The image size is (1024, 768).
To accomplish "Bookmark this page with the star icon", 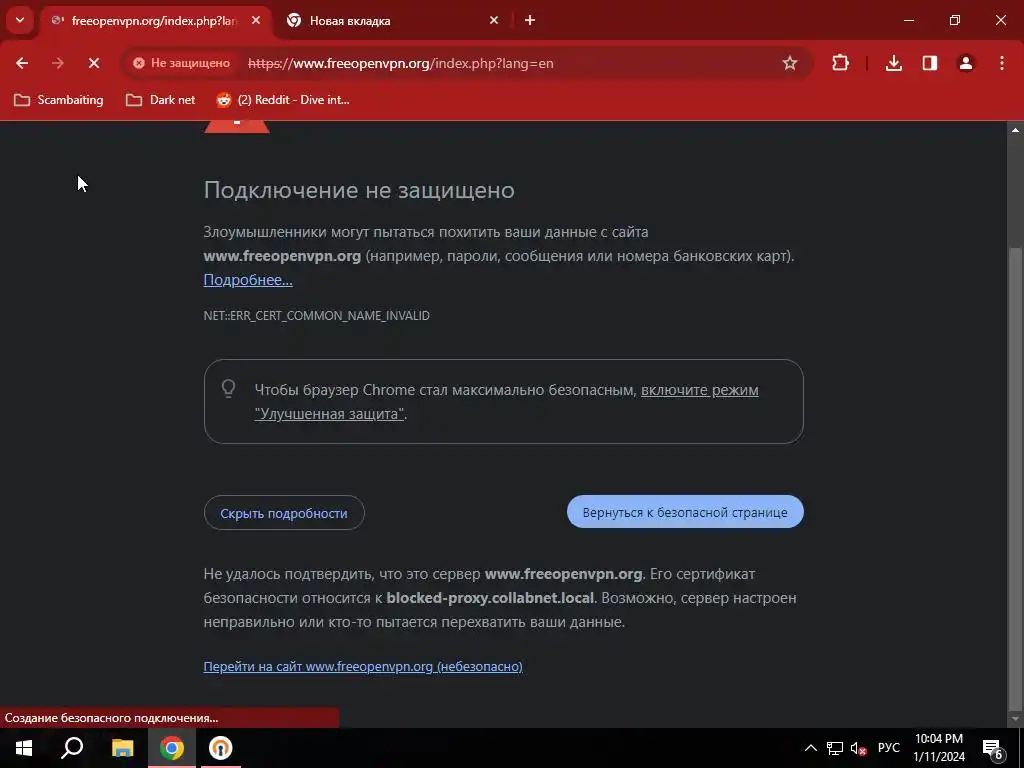I will point(790,63).
